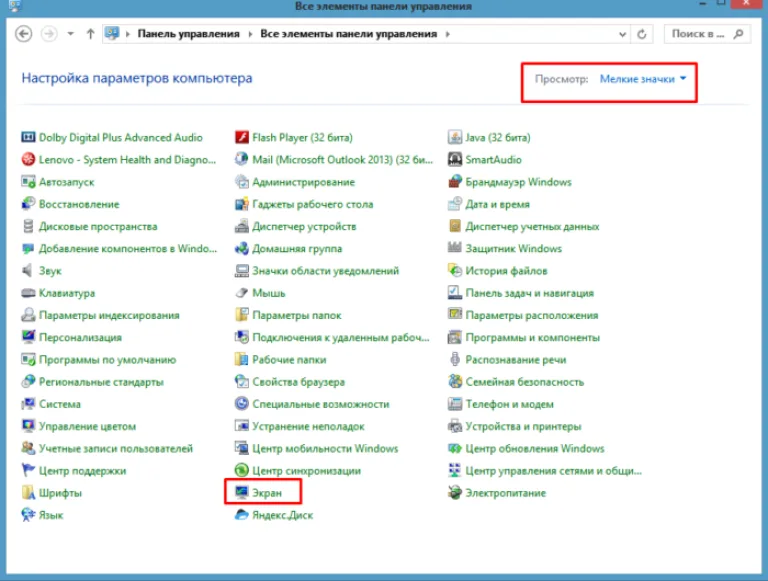Screen dimensions: 768x581
Task: Open the История файлов icon
Action: [455, 270]
